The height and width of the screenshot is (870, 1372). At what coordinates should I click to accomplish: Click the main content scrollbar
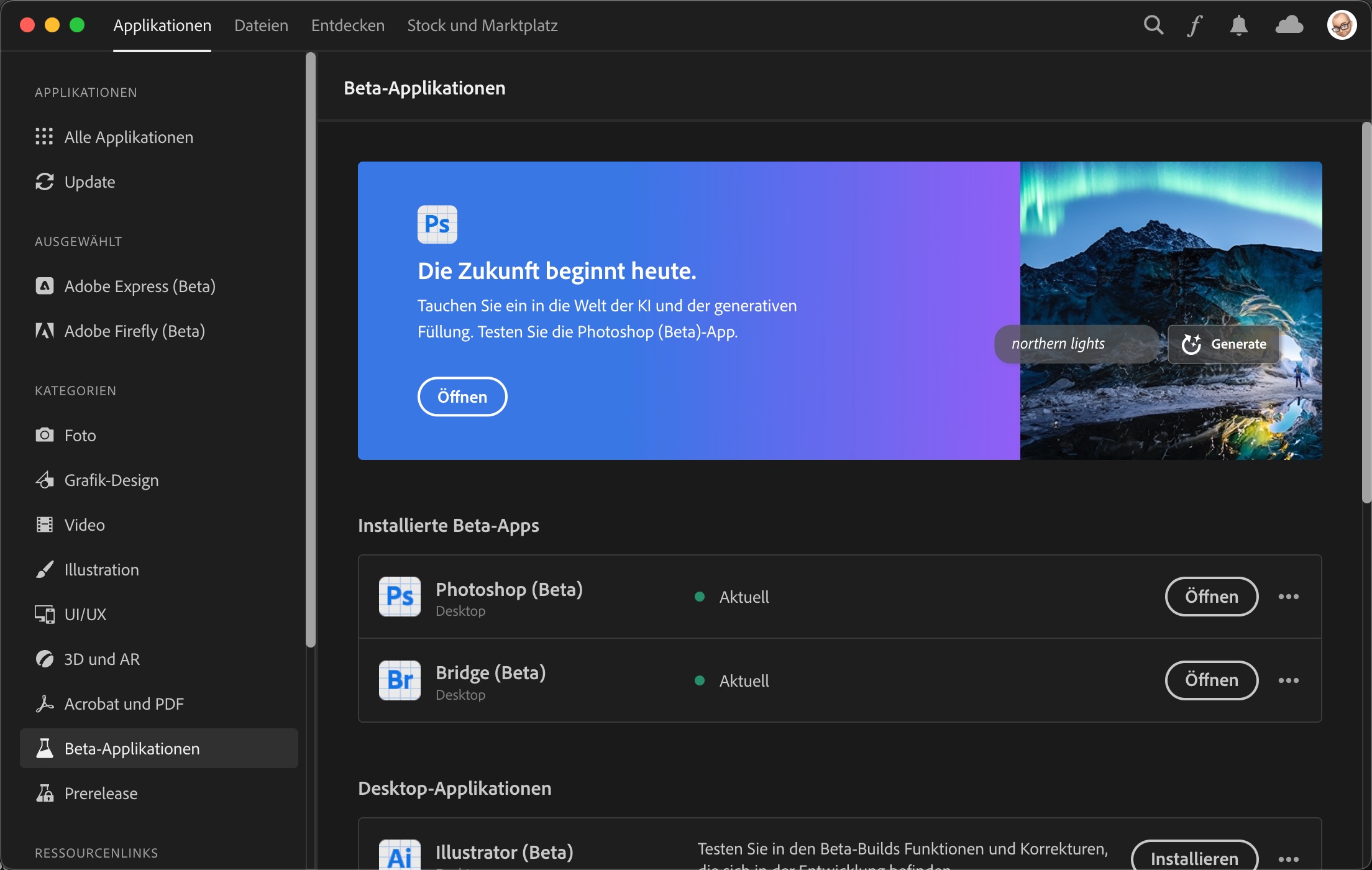tap(1366, 313)
